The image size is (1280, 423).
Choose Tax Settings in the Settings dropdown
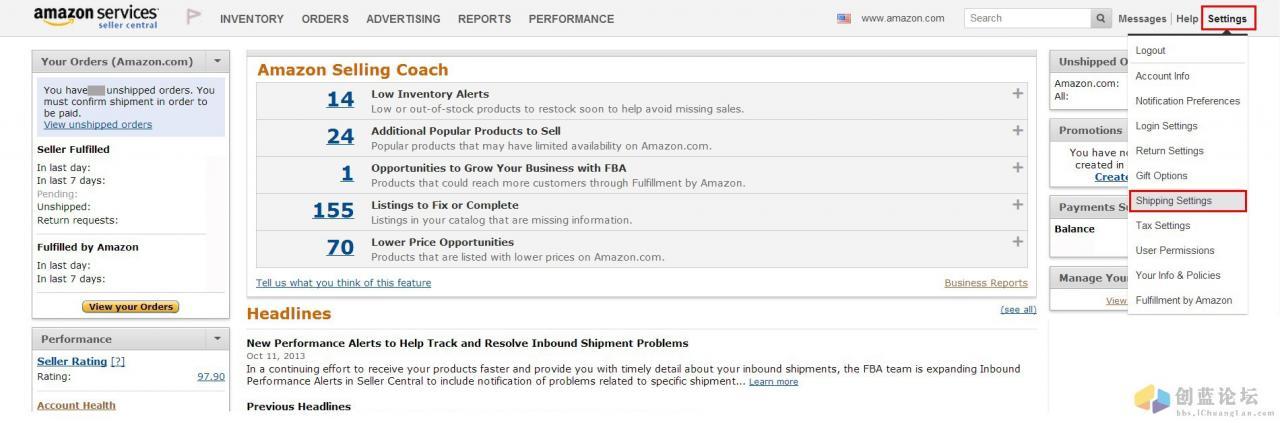(x=1163, y=226)
